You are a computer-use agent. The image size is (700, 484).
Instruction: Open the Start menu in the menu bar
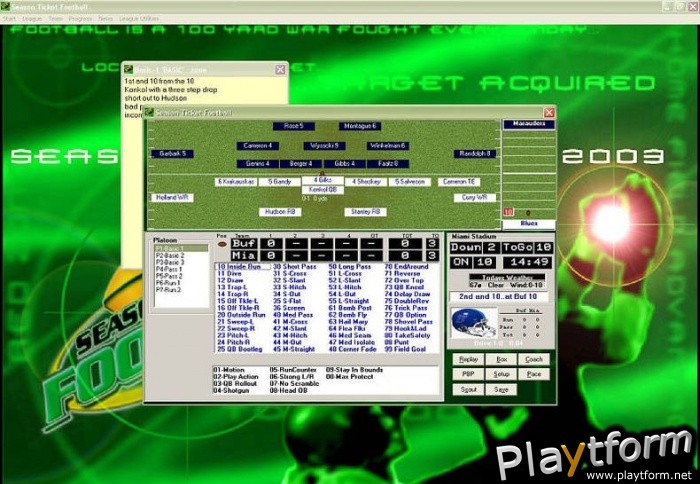(9, 19)
